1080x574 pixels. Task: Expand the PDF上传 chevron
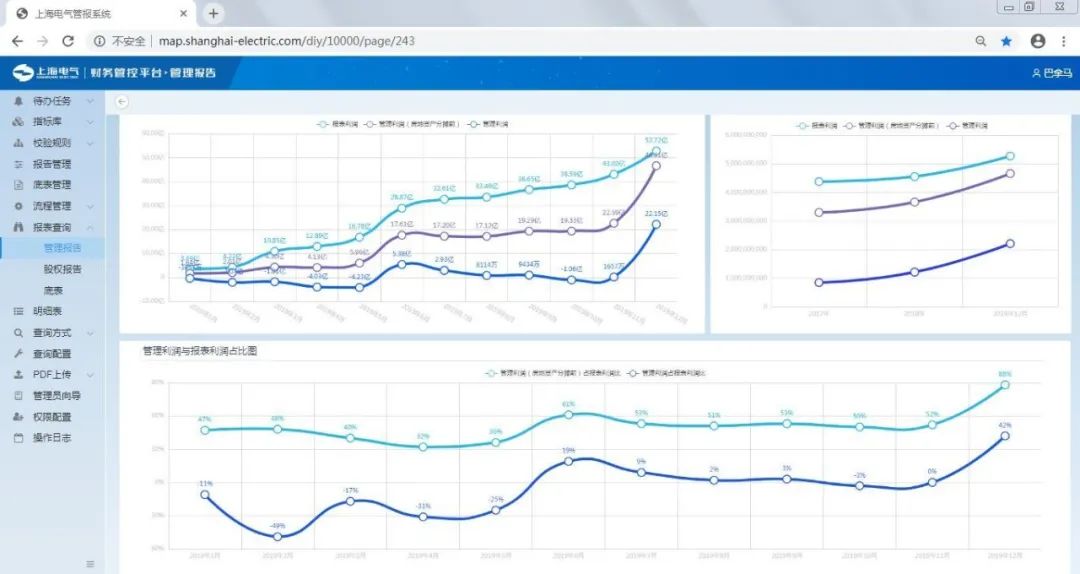90,375
